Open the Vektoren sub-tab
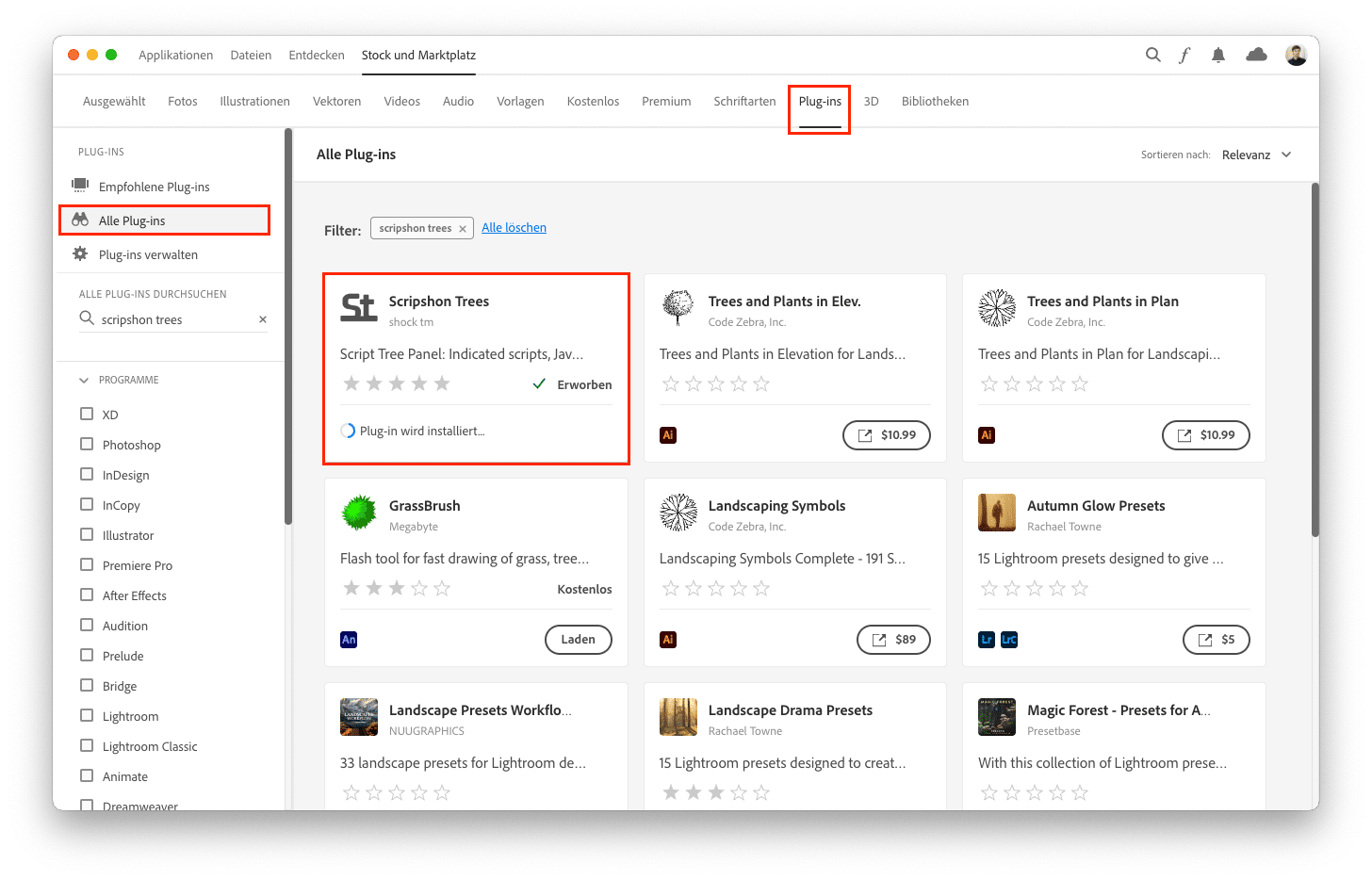Screen dimensions: 1372x880 pyautogui.click(x=336, y=101)
